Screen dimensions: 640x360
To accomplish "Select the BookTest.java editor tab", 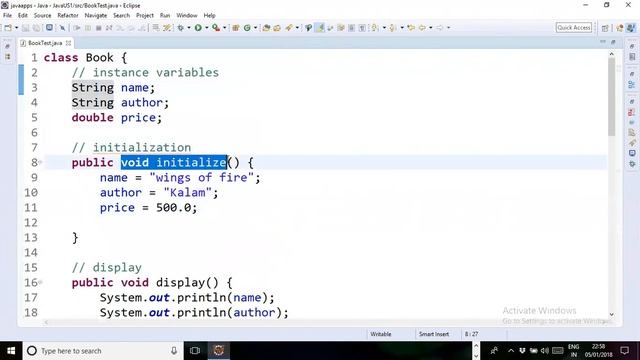I will [45, 43].
